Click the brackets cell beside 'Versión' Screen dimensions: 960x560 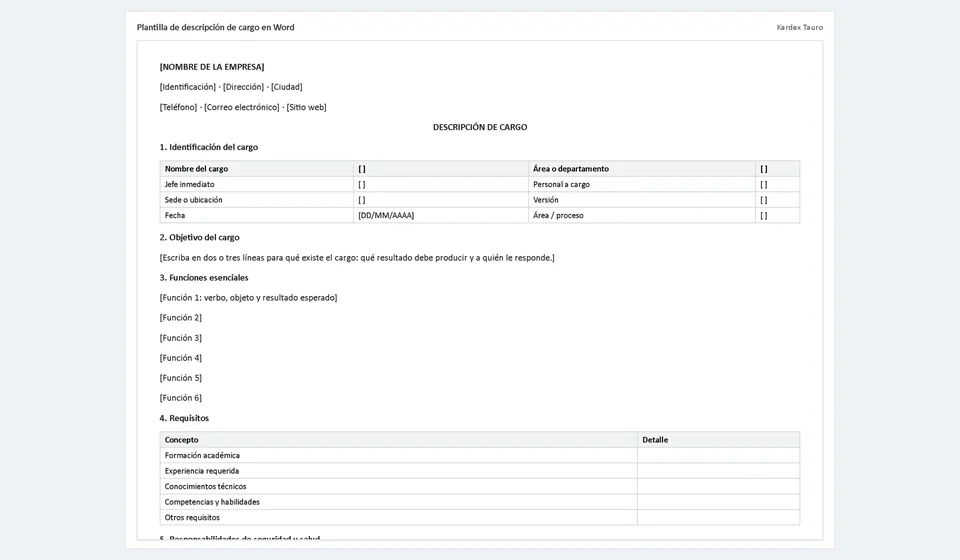click(x=778, y=200)
